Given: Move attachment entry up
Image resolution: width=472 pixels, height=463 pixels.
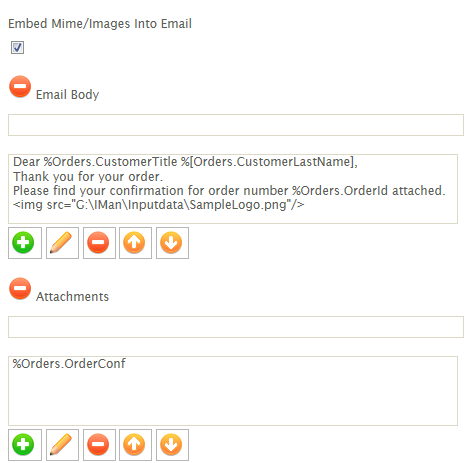Looking at the screenshot, I should click(x=135, y=445).
